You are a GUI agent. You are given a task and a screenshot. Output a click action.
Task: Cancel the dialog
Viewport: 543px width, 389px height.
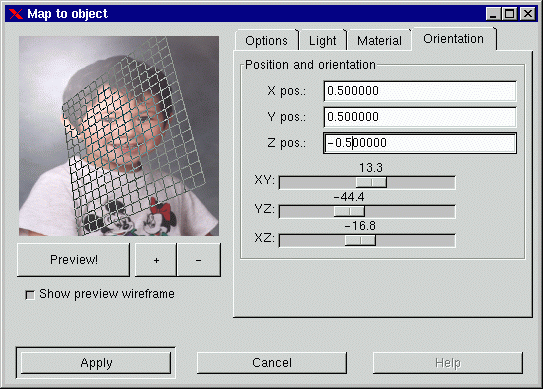coord(272,363)
